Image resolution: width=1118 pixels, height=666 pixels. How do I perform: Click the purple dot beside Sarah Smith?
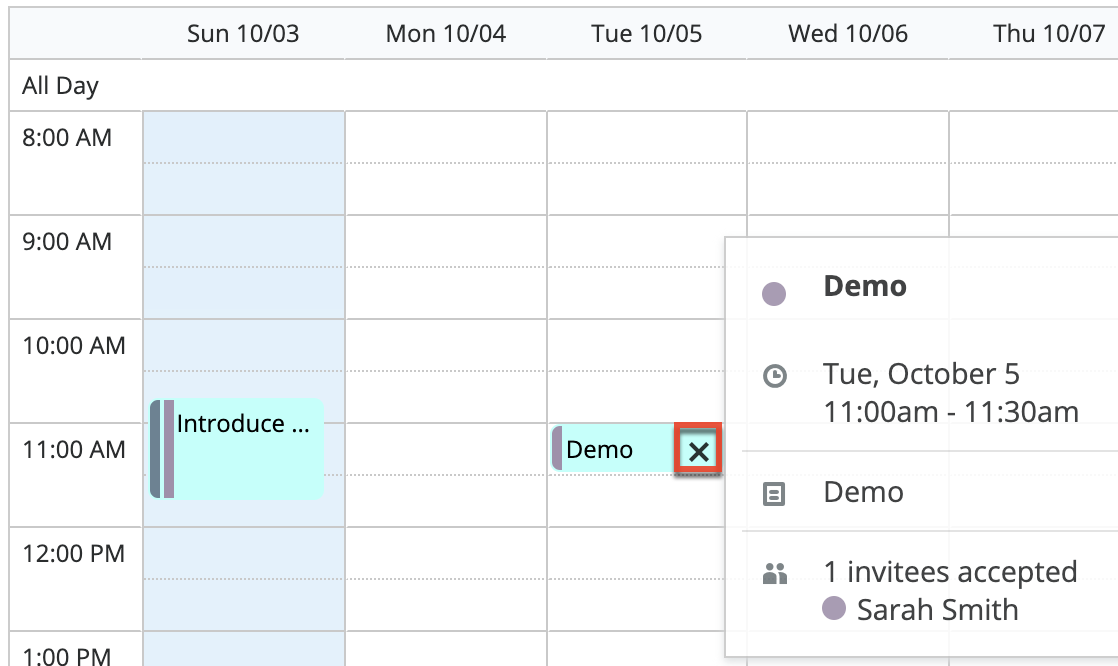(834, 609)
